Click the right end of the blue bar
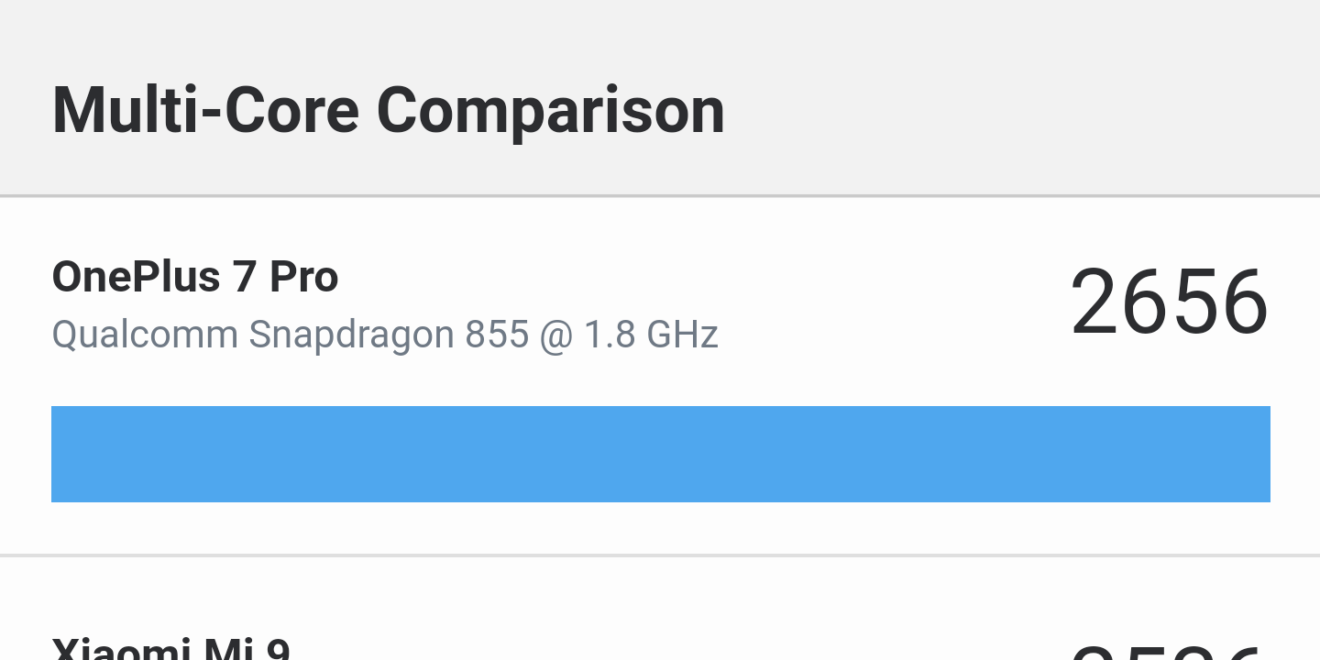Viewport: 1320px width, 660px height. 1255,454
